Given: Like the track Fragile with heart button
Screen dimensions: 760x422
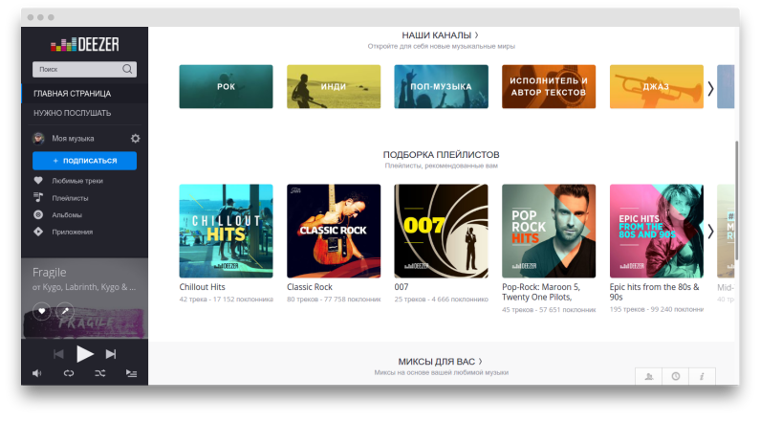Looking at the screenshot, I should tap(42, 311).
